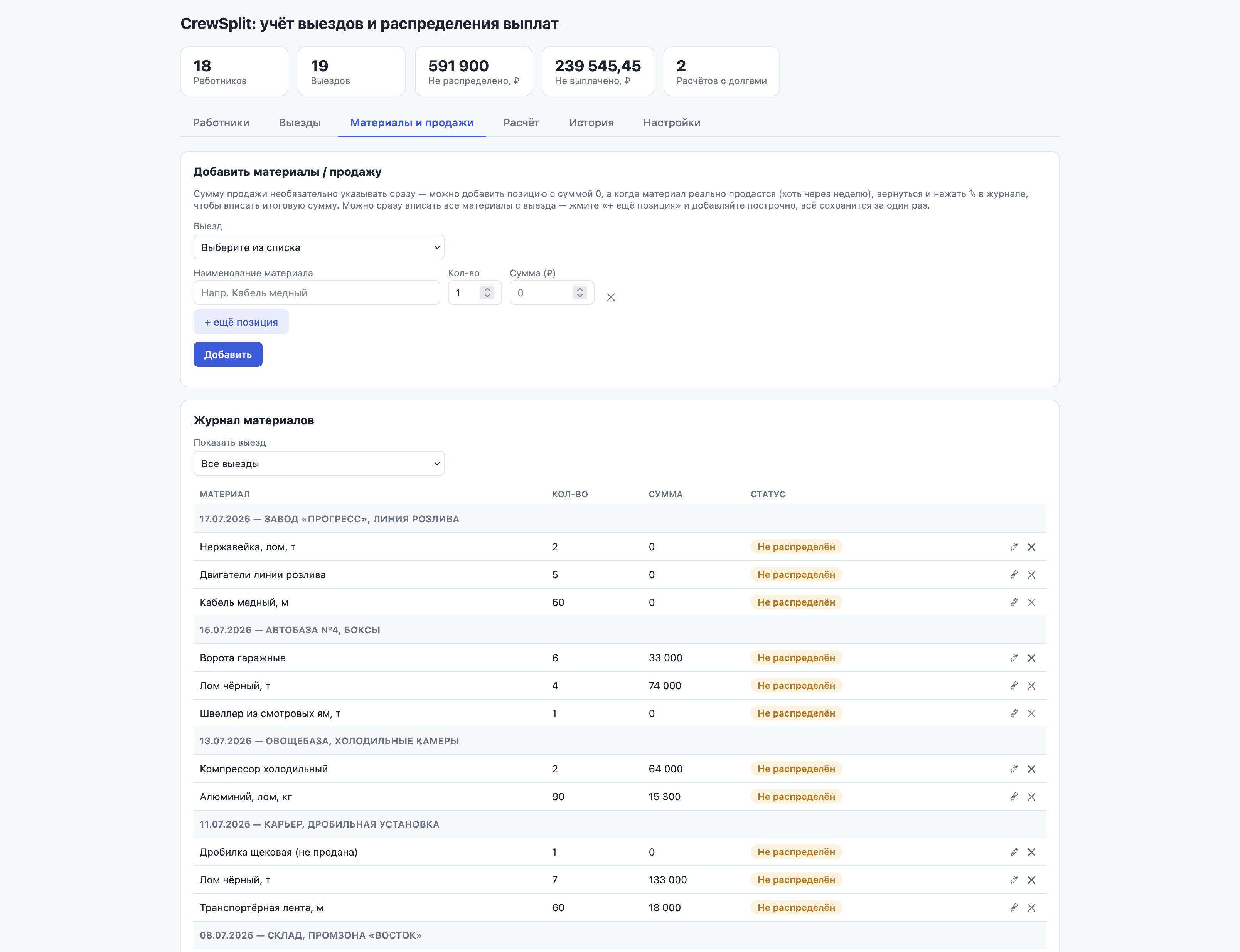The image size is (1240, 952).
Task: Delete the Швеллер из смотровых ям row
Action: pyautogui.click(x=1031, y=713)
